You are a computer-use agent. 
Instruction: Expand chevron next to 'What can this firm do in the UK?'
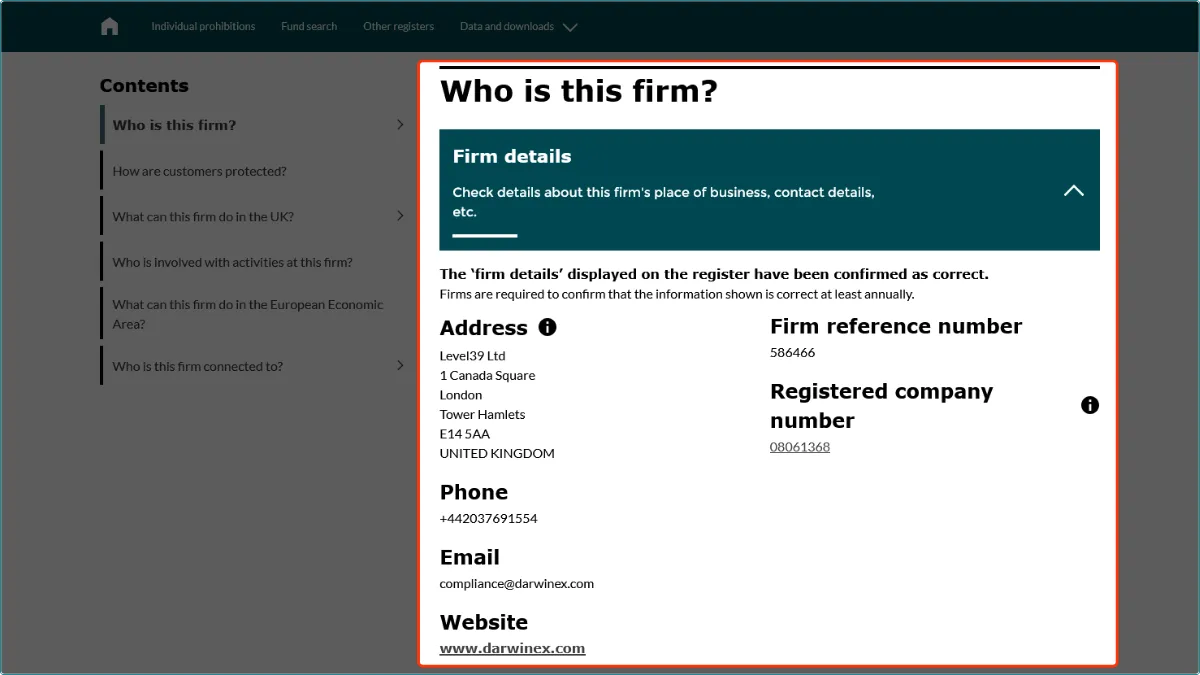[400, 216]
